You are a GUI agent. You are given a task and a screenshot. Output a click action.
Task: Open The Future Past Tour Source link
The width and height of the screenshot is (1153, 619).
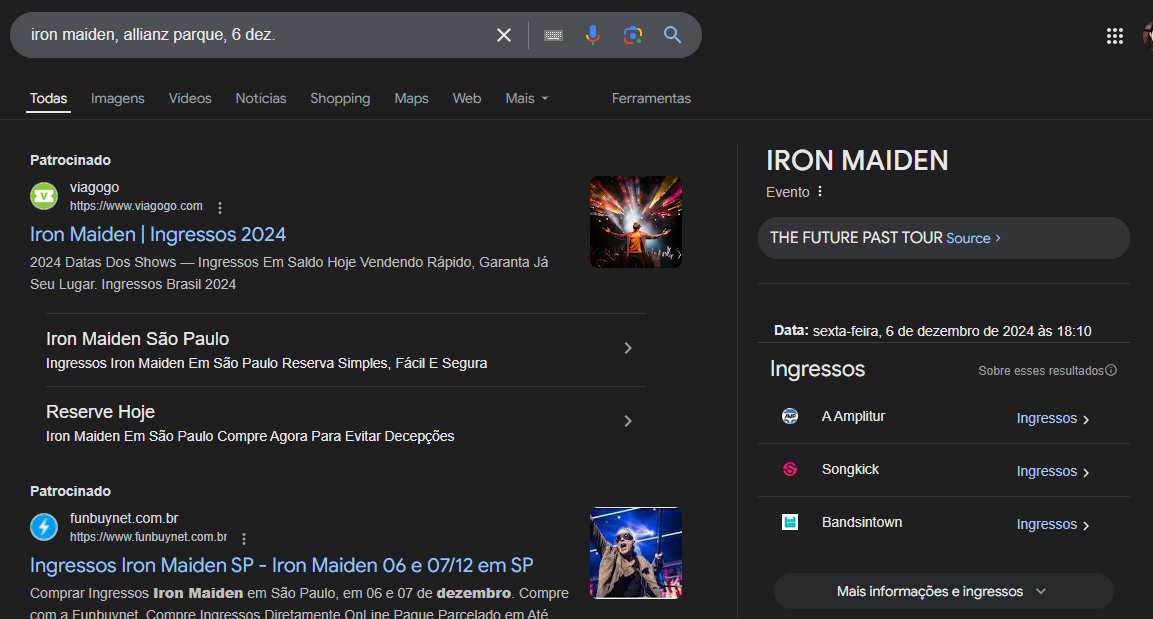[973, 238]
